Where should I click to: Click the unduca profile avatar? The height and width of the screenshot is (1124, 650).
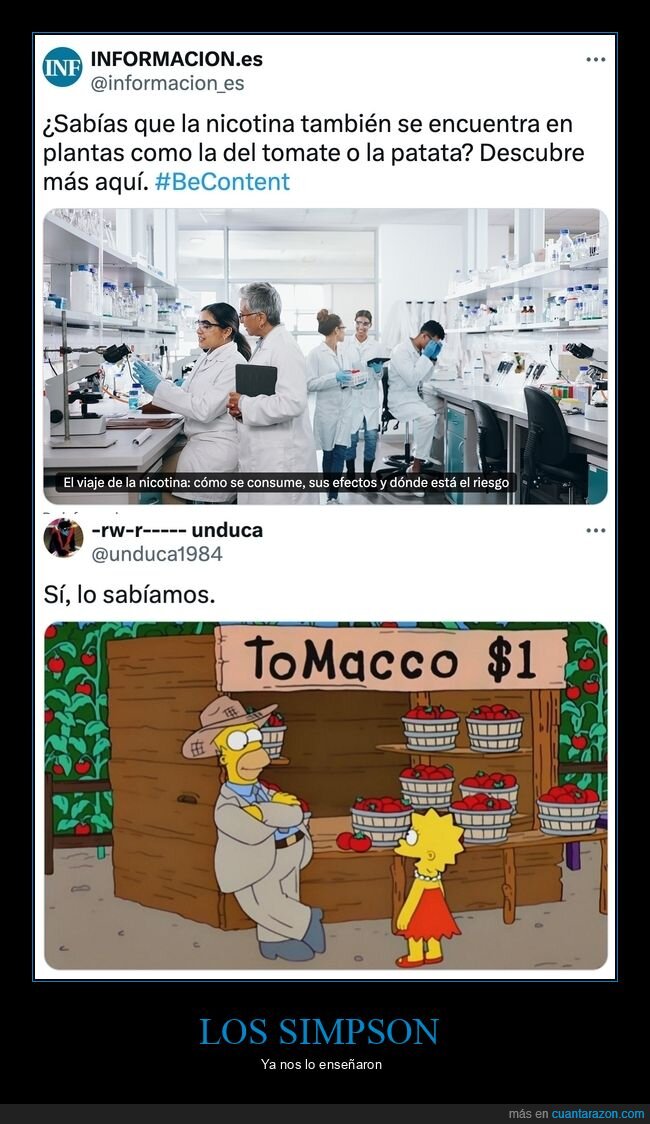click(63, 538)
